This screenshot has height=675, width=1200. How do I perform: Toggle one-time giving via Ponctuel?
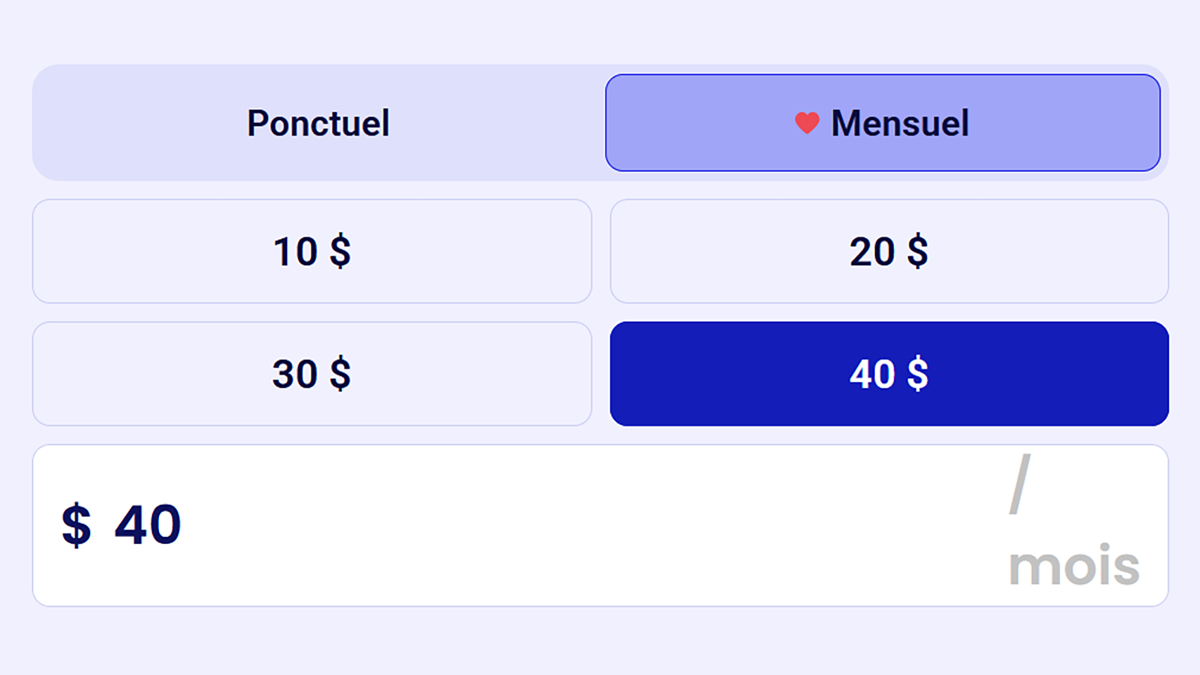(317, 122)
